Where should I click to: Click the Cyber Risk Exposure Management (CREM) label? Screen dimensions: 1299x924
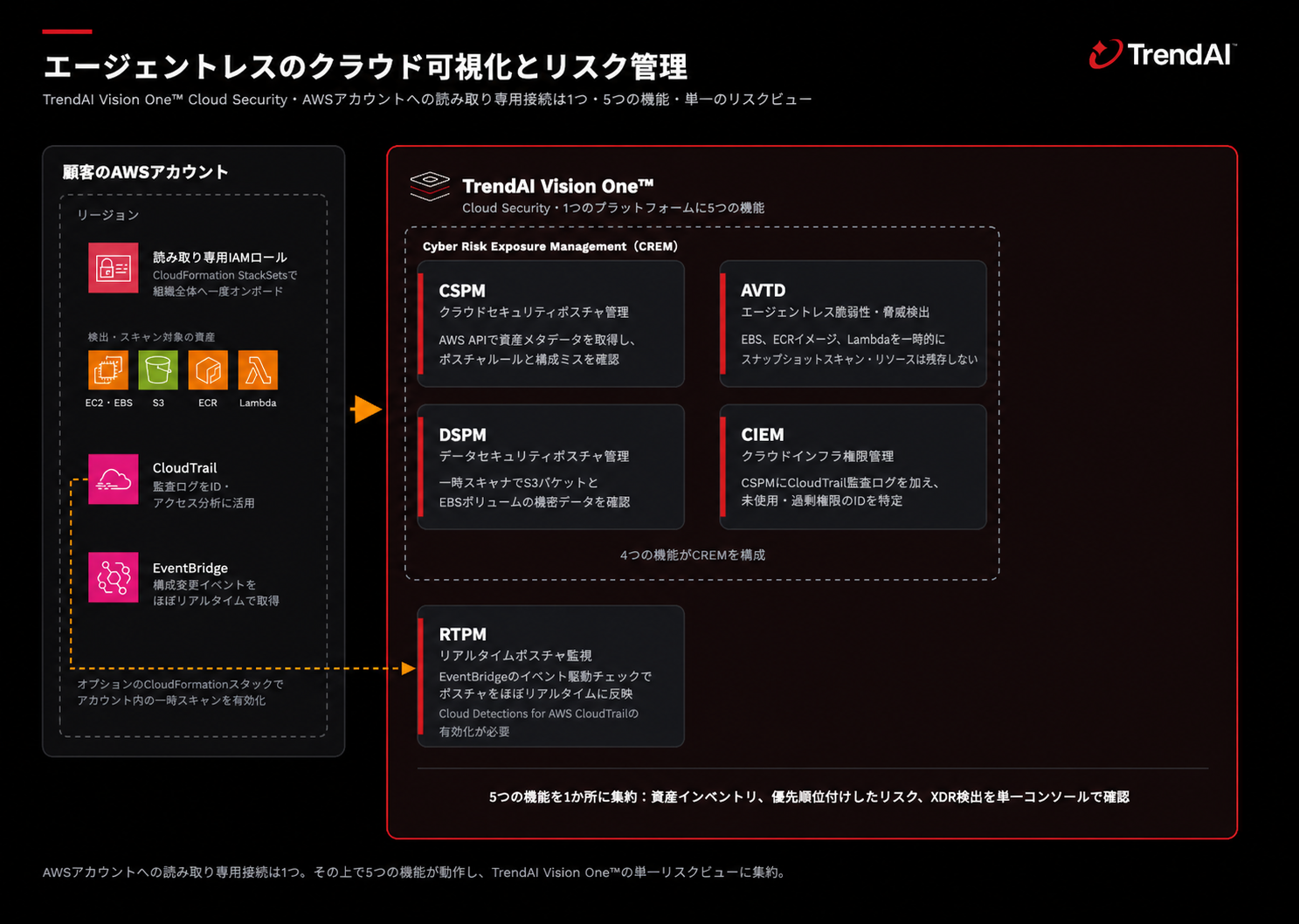(x=550, y=246)
